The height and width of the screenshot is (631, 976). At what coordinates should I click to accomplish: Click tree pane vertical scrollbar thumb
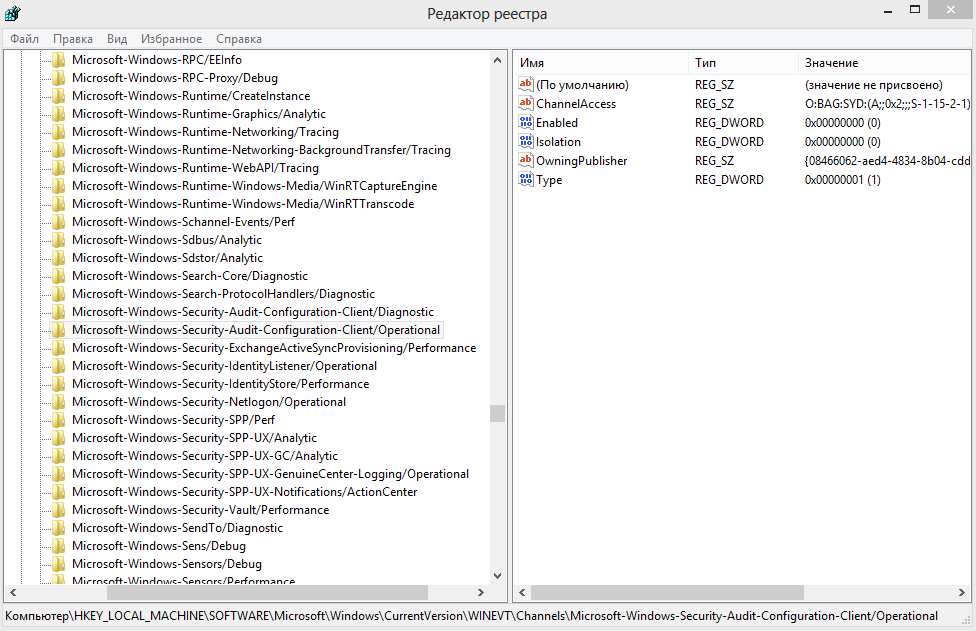[x=497, y=413]
